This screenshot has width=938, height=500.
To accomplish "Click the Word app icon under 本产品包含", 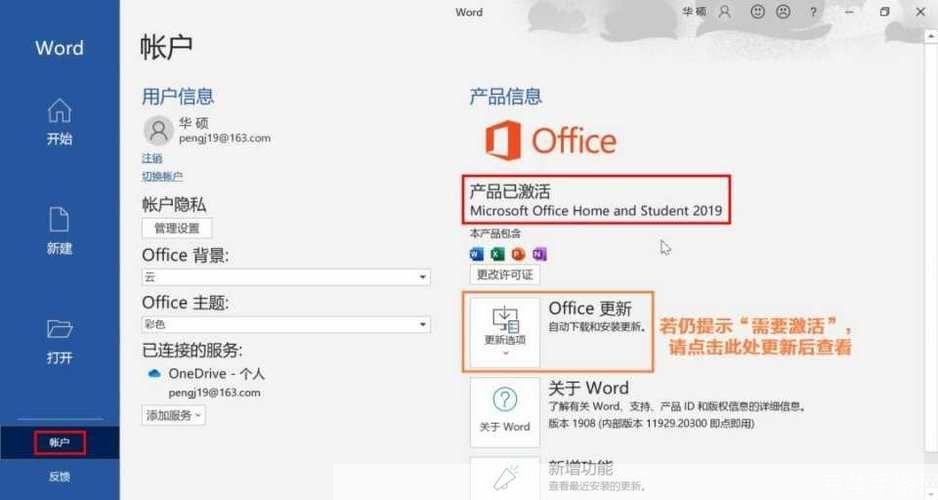I will [477, 254].
